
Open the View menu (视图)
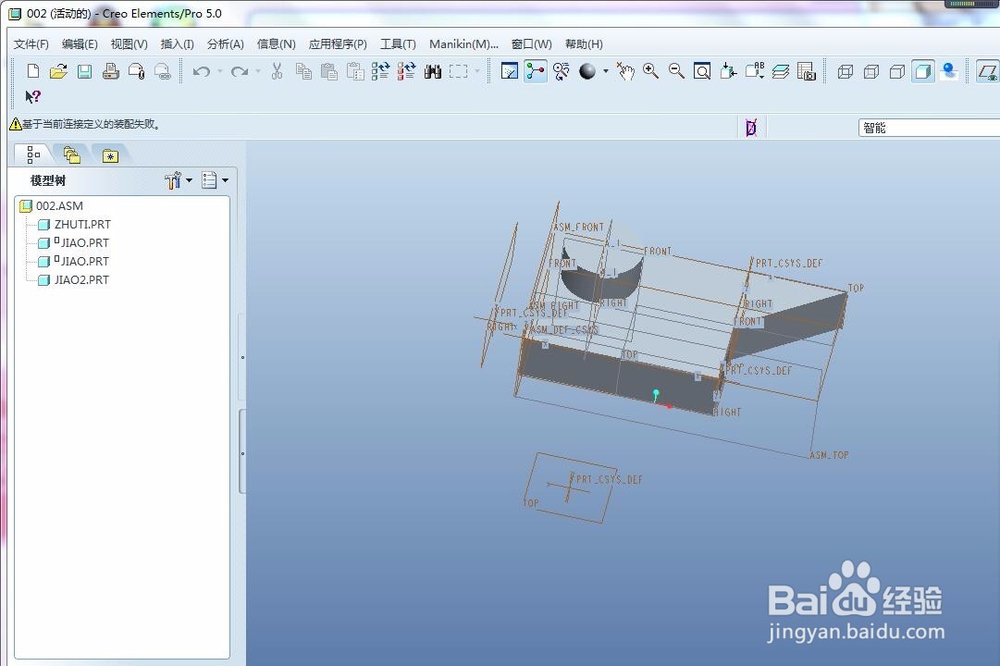(x=129, y=44)
